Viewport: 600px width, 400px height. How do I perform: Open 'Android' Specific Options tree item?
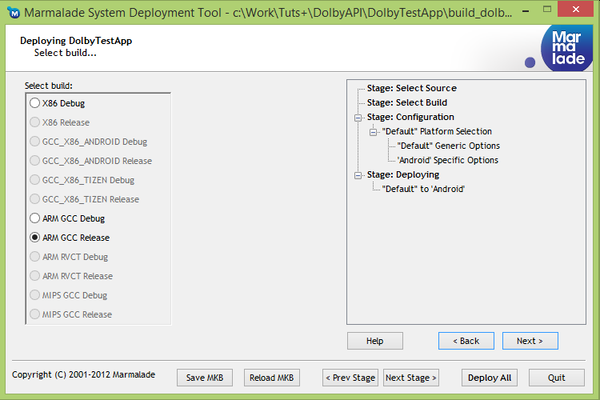tap(448, 160)
